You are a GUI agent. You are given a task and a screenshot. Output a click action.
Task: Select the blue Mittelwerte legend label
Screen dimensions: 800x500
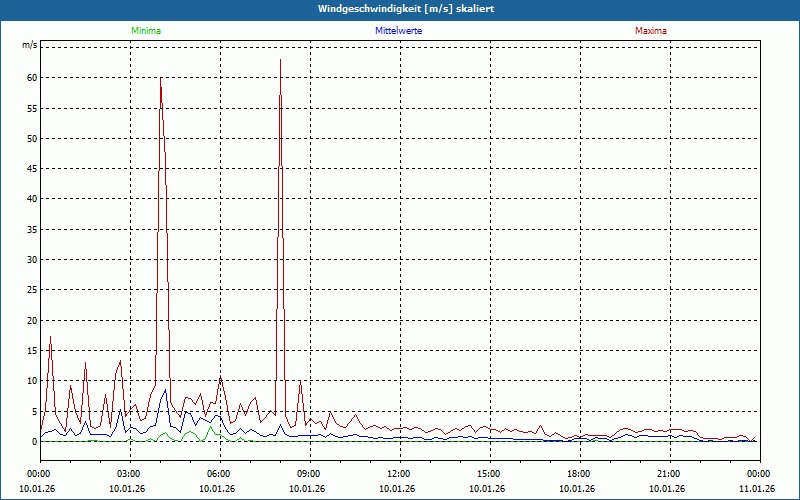click(398, 31)
